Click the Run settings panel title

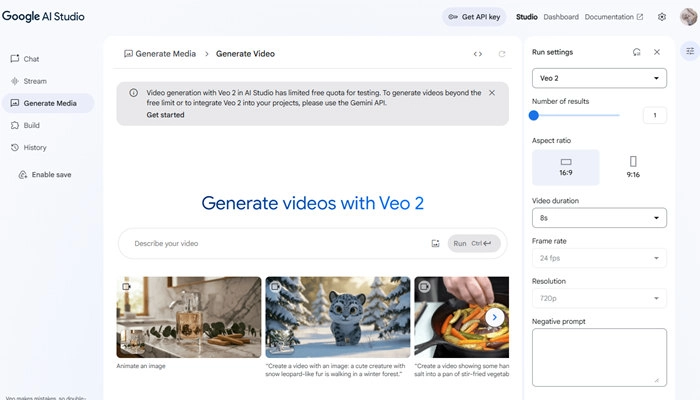(552, 52)
